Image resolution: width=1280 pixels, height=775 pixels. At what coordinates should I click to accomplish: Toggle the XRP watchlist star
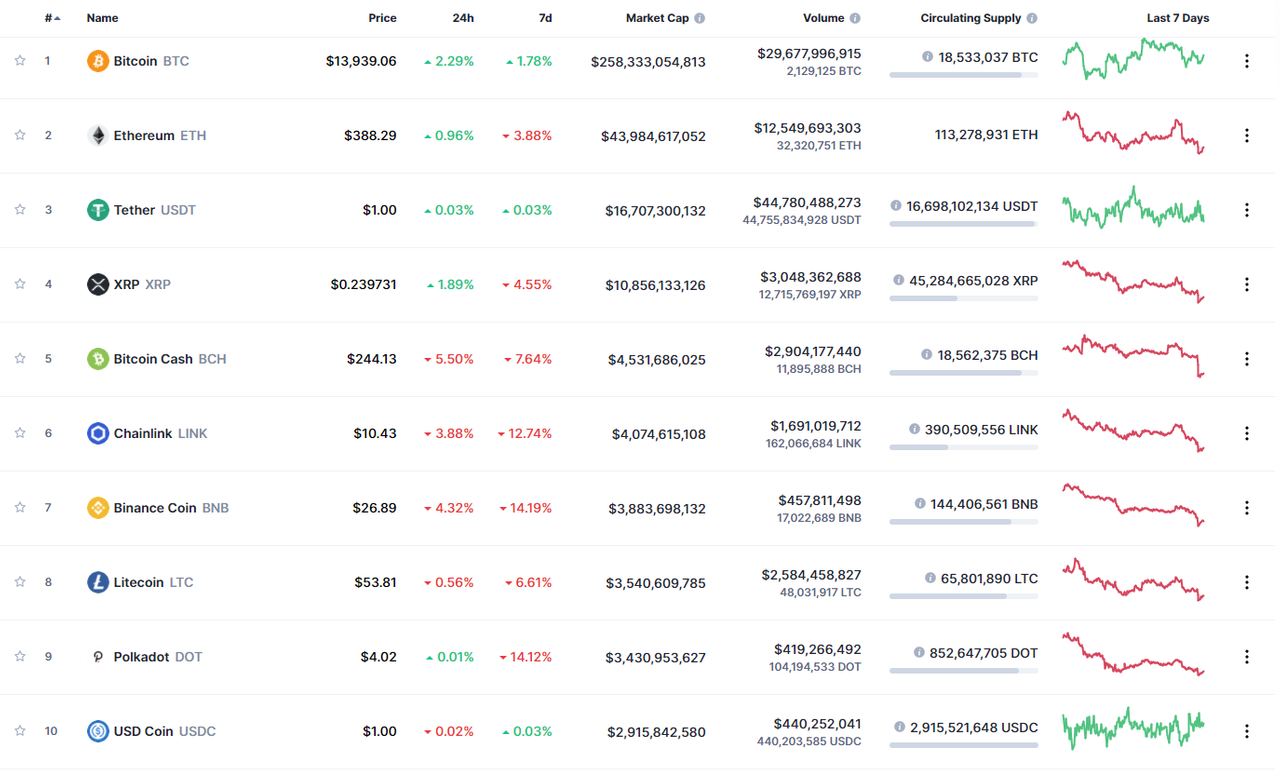20,284
